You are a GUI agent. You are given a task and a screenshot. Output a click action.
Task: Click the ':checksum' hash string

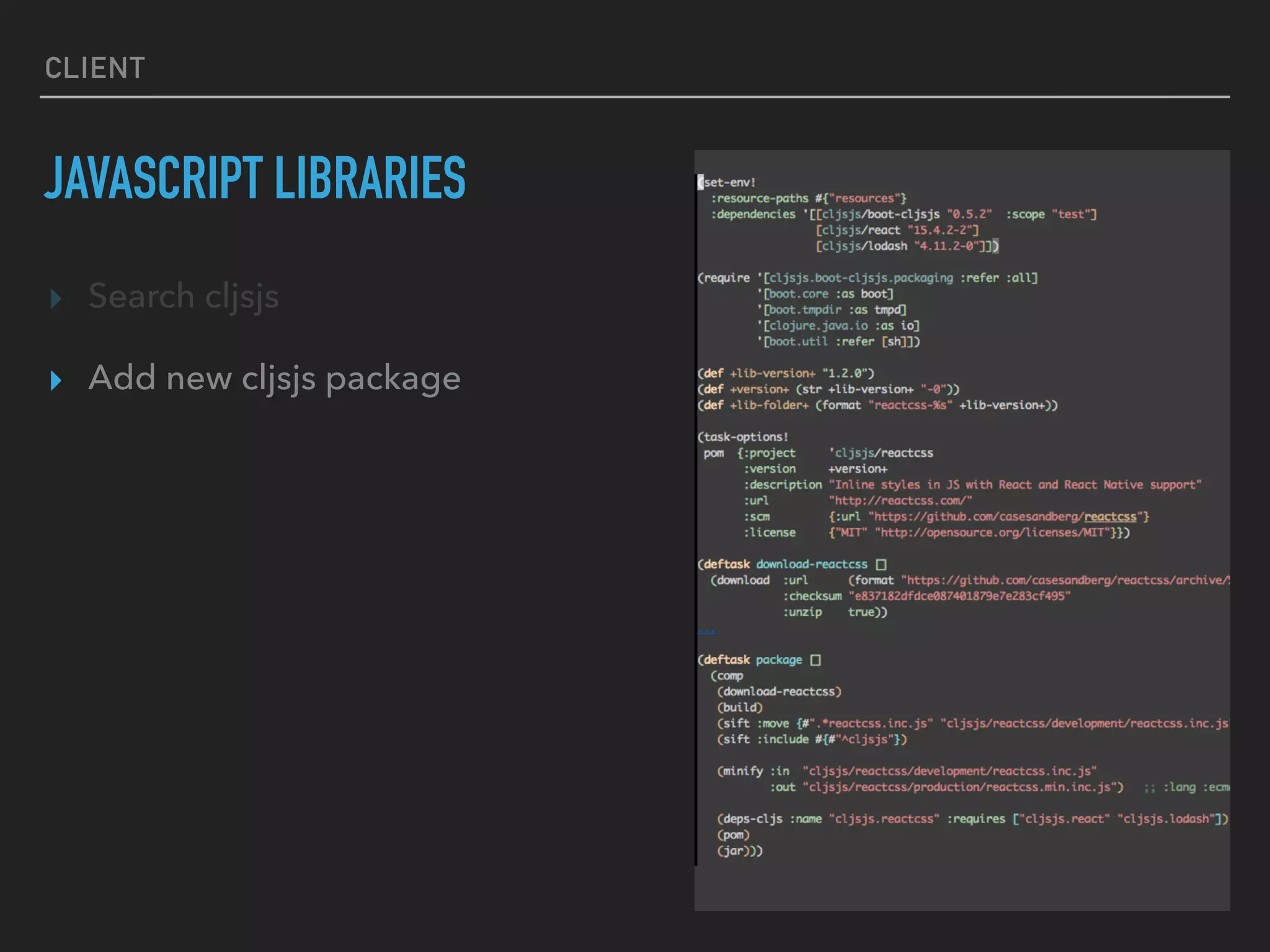tap(959, 596)
